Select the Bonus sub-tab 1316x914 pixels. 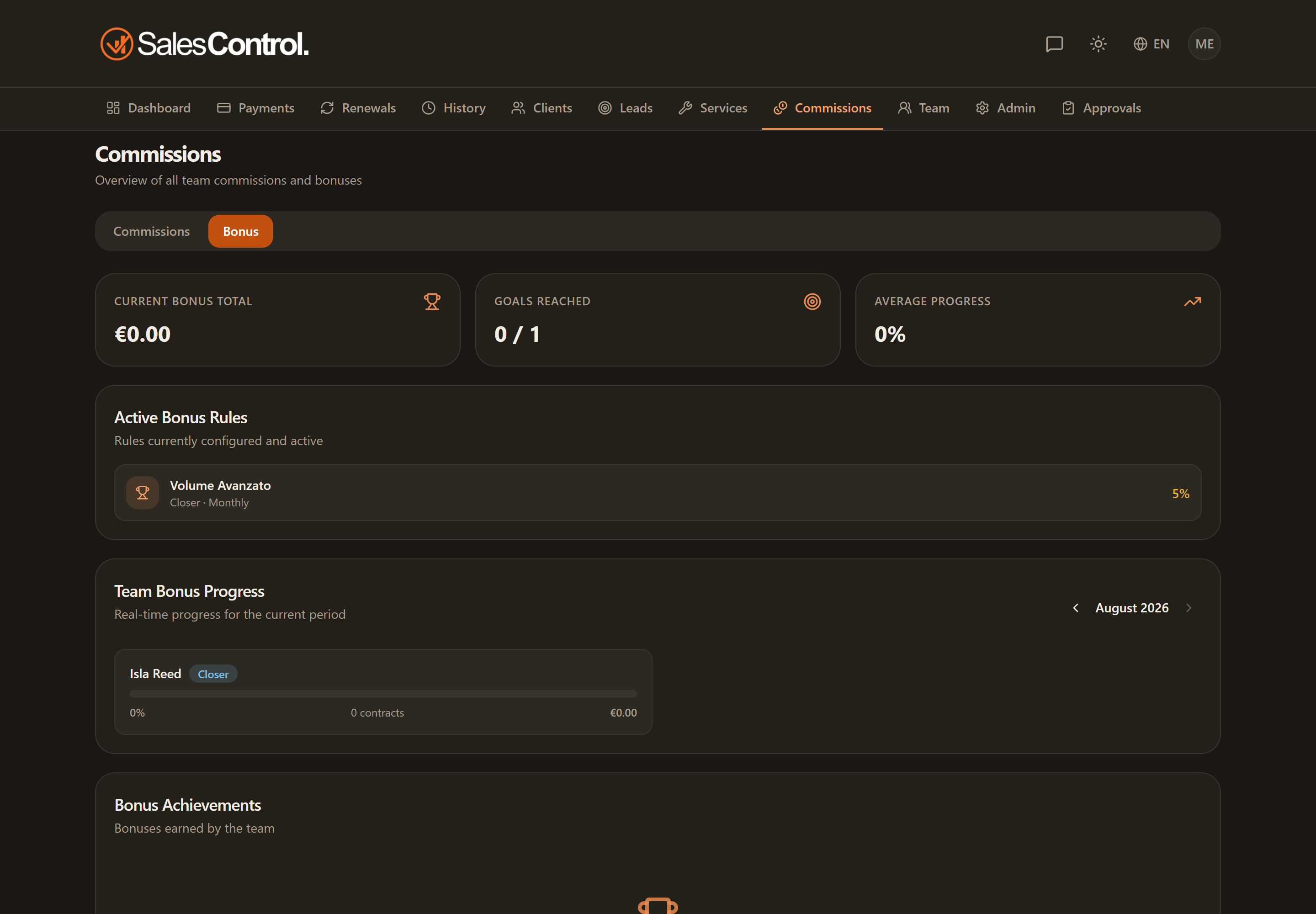pos(240,231)
